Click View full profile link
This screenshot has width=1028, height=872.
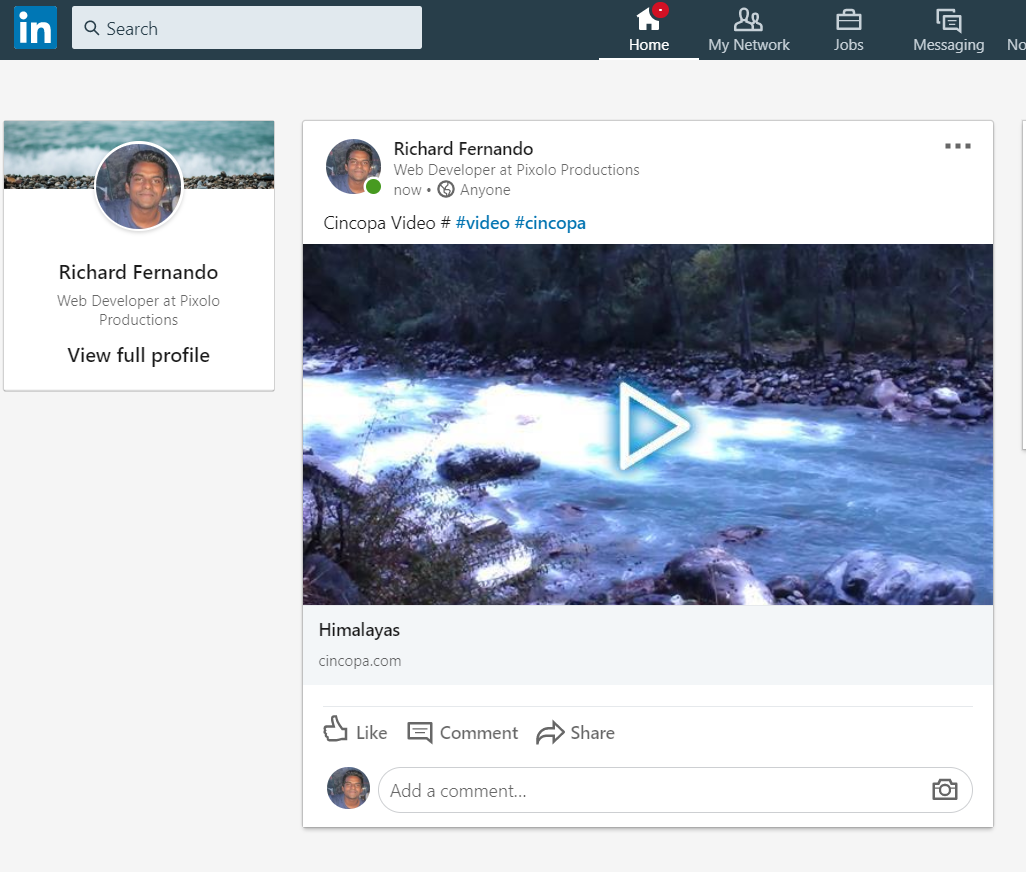tap(139, 355)
